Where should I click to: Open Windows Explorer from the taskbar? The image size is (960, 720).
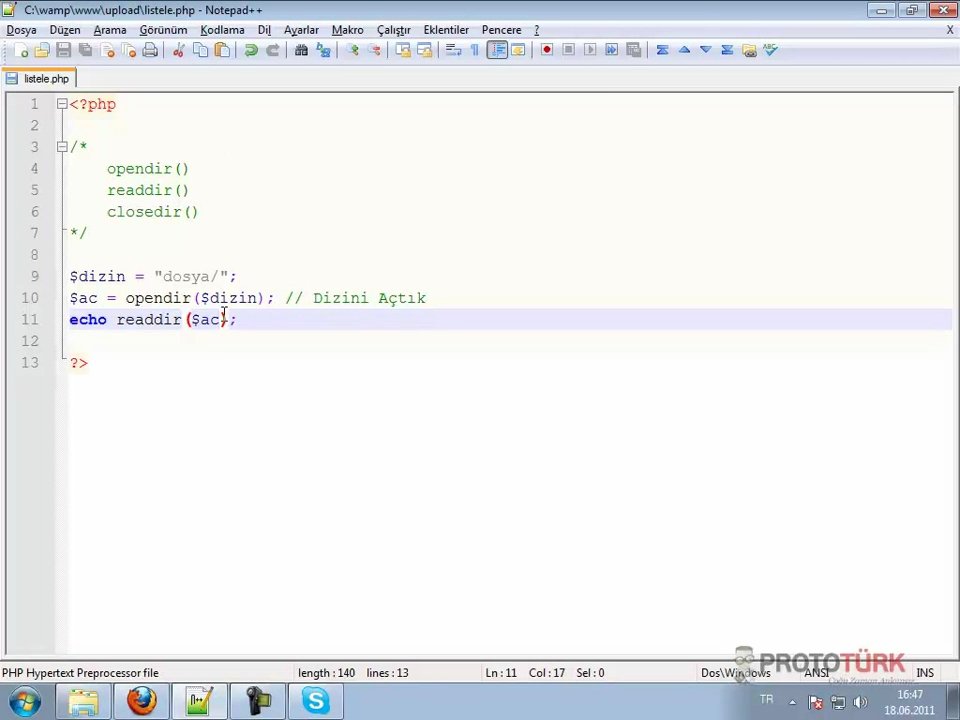[83, 701]
